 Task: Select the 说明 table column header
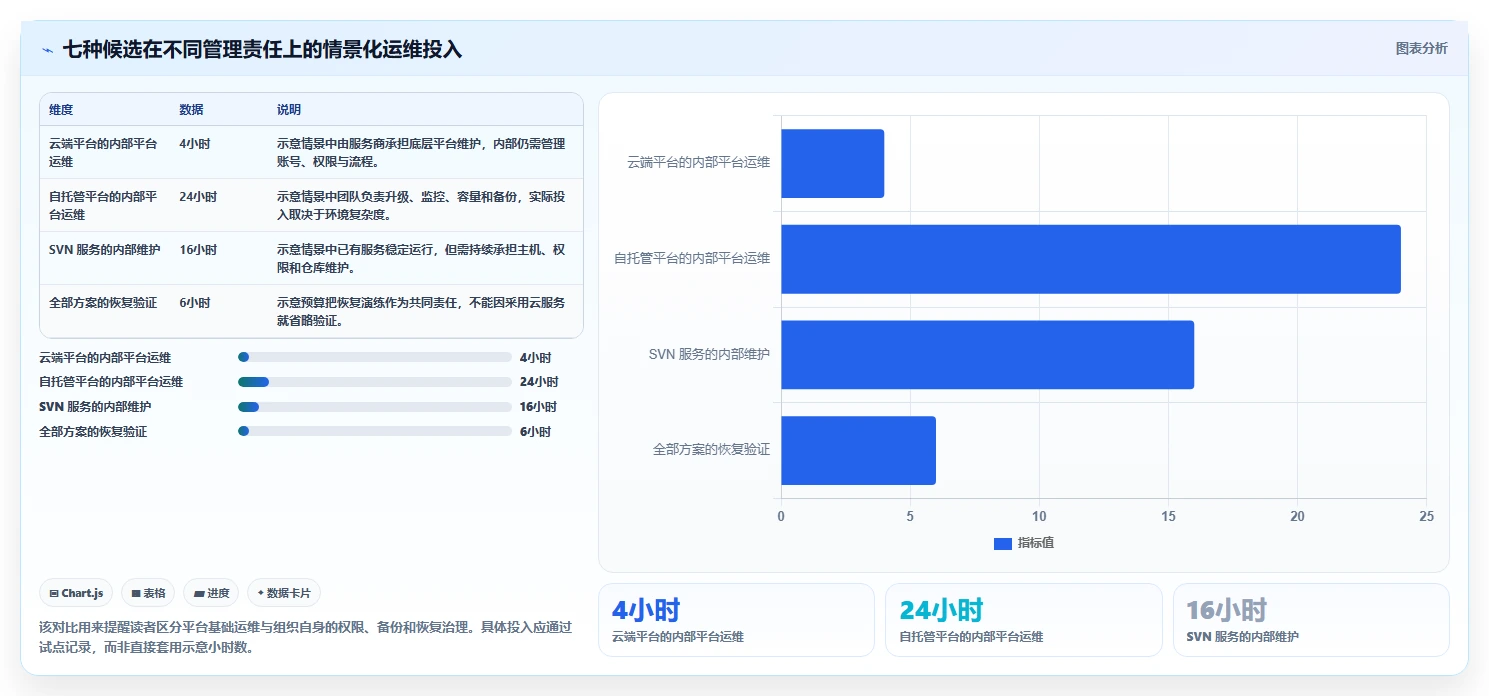(289, 110)
